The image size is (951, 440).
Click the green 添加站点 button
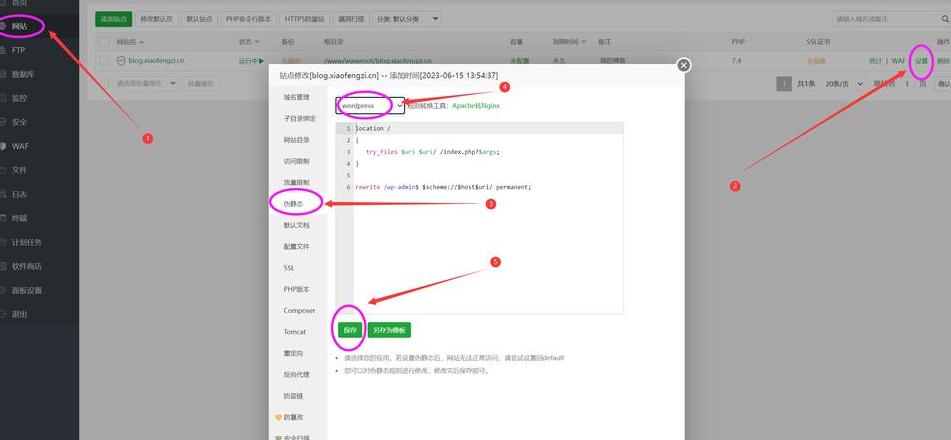point(113,19)
